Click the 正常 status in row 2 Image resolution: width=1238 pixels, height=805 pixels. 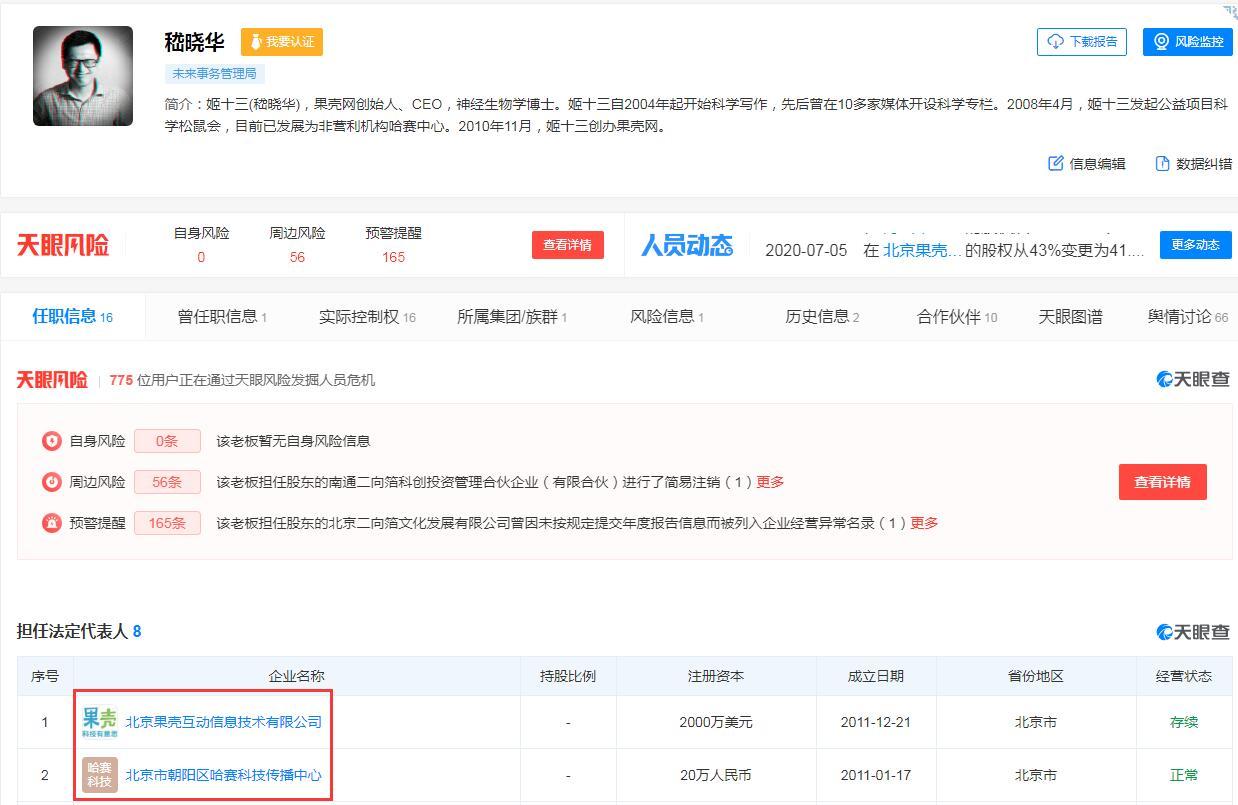pos(1184,775)
